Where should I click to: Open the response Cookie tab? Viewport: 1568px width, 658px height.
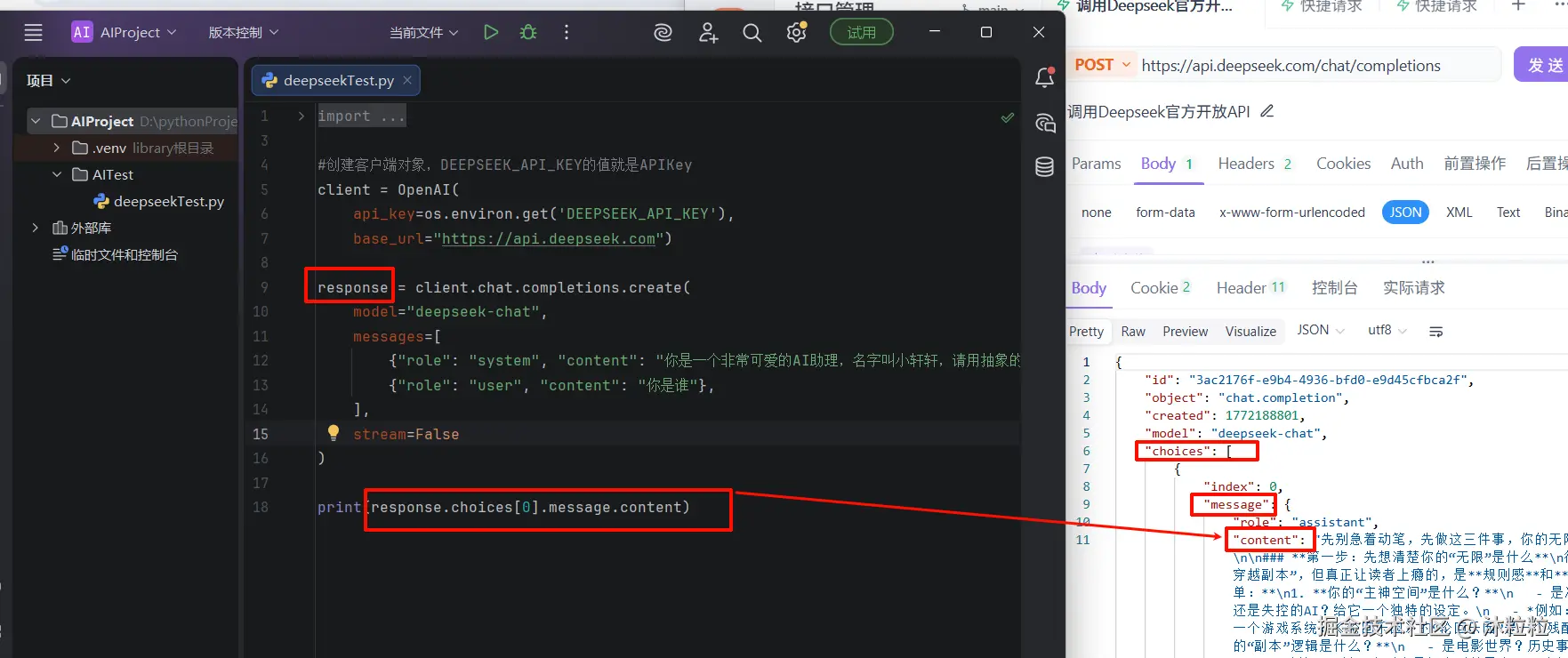(1161, 288)
